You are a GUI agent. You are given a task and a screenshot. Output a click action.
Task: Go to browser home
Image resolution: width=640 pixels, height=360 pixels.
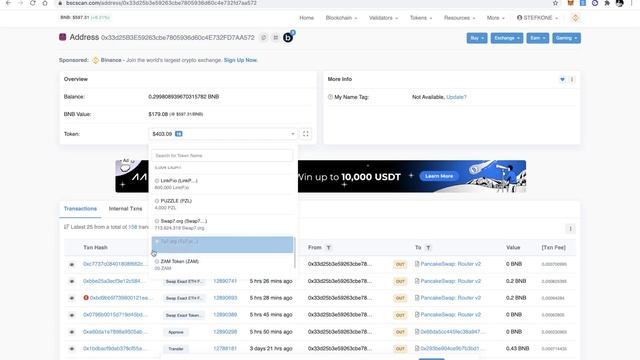pyautogui.click(x=45, y=3)
